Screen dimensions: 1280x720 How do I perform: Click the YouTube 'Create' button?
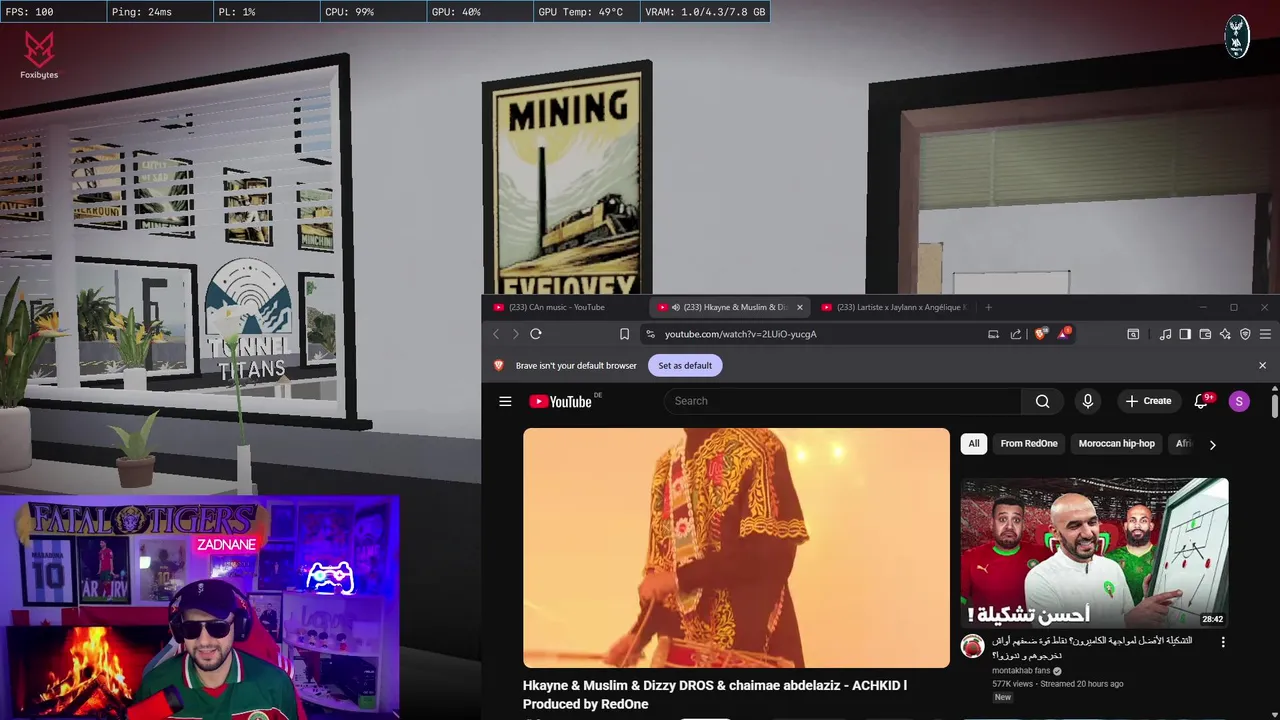pos(1148,401)
